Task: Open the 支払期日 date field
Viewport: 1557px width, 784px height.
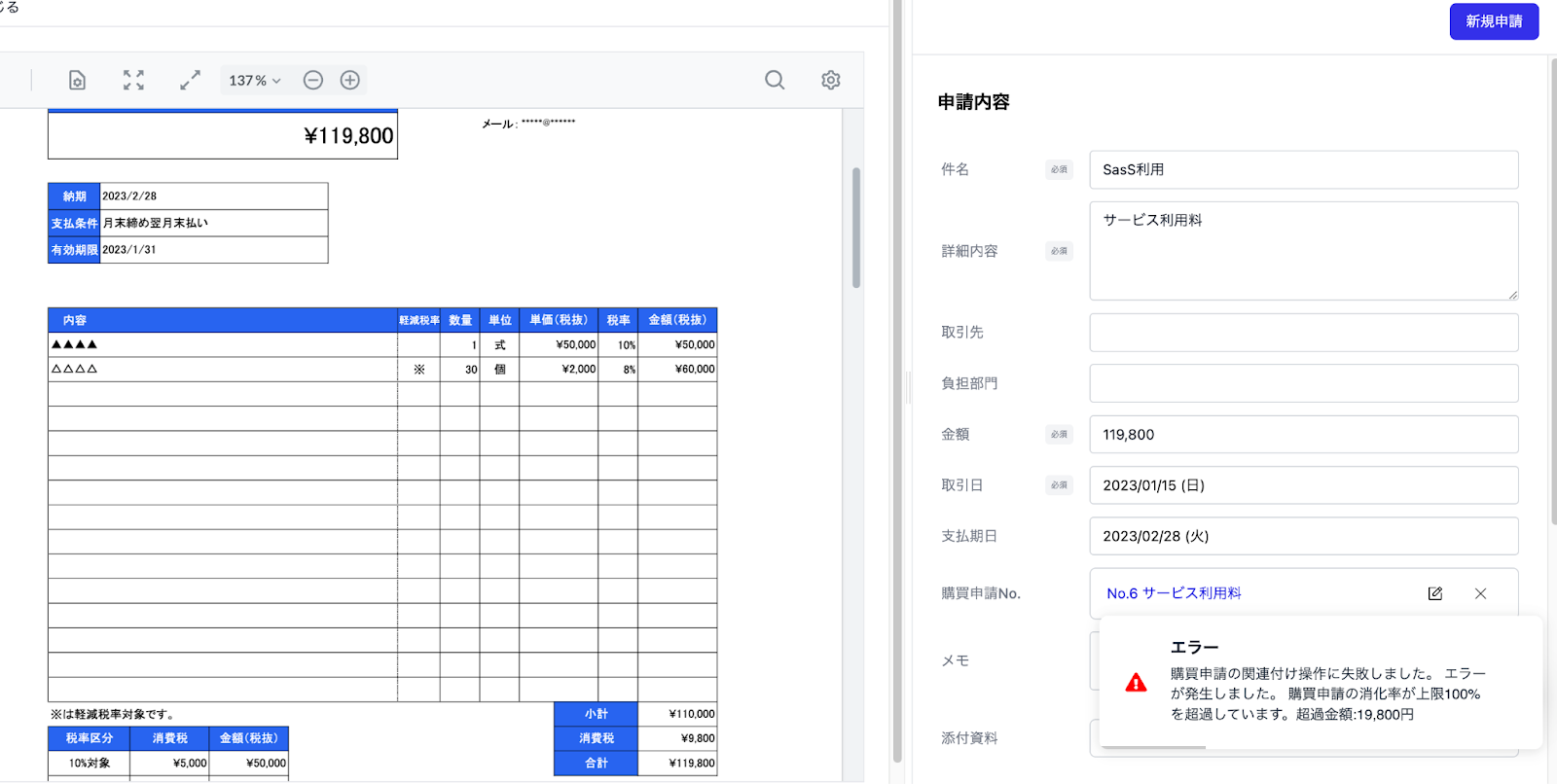Action: [x=1304, y=536]
